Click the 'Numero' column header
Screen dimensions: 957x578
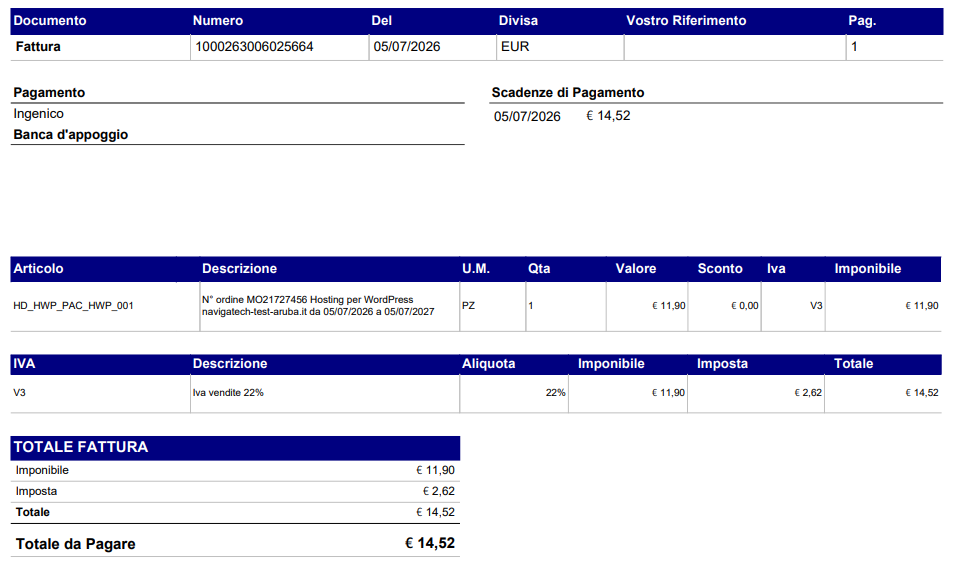218,21
